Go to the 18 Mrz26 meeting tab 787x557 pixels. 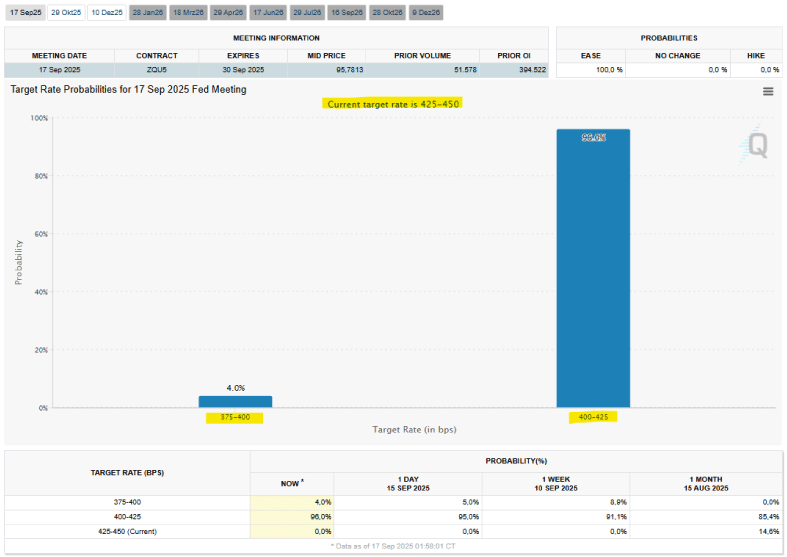(187, 12)
